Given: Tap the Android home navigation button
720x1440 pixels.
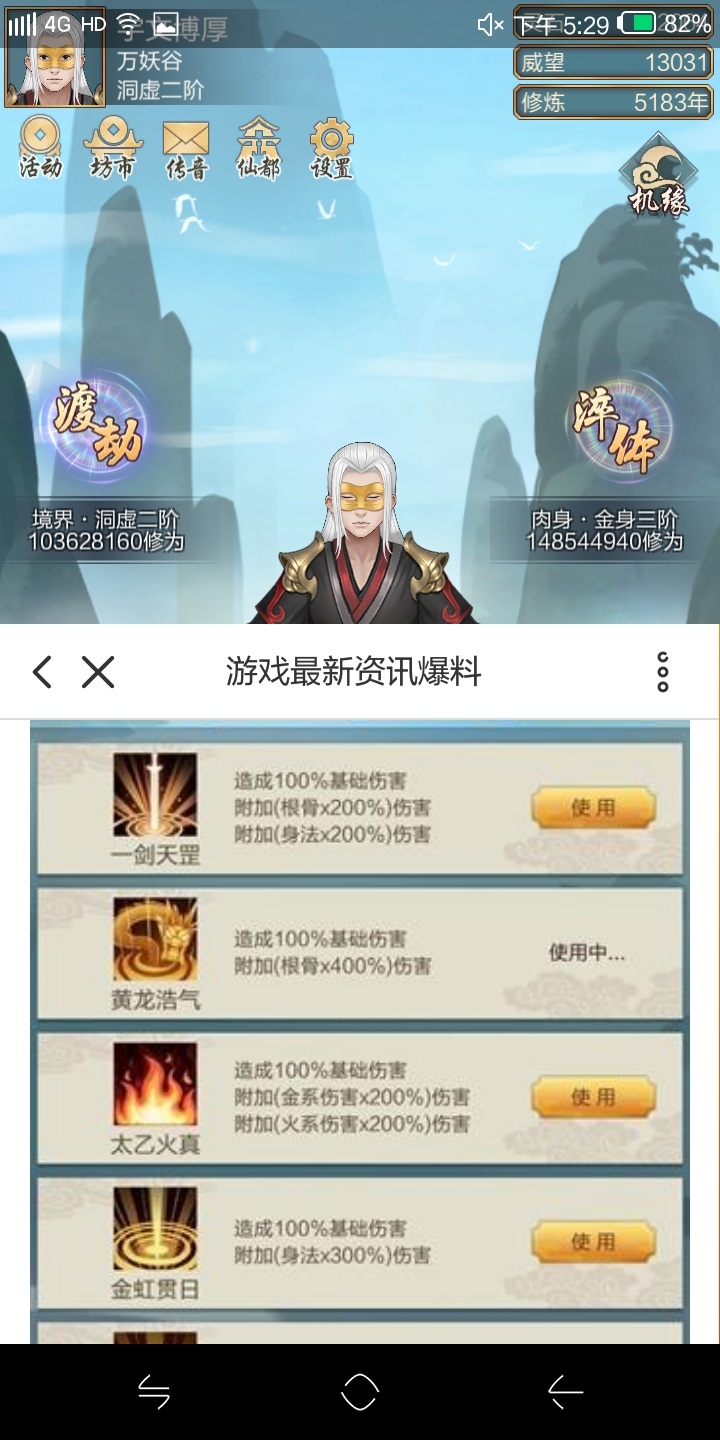Looking at the screenshot, I should 360,1392.
